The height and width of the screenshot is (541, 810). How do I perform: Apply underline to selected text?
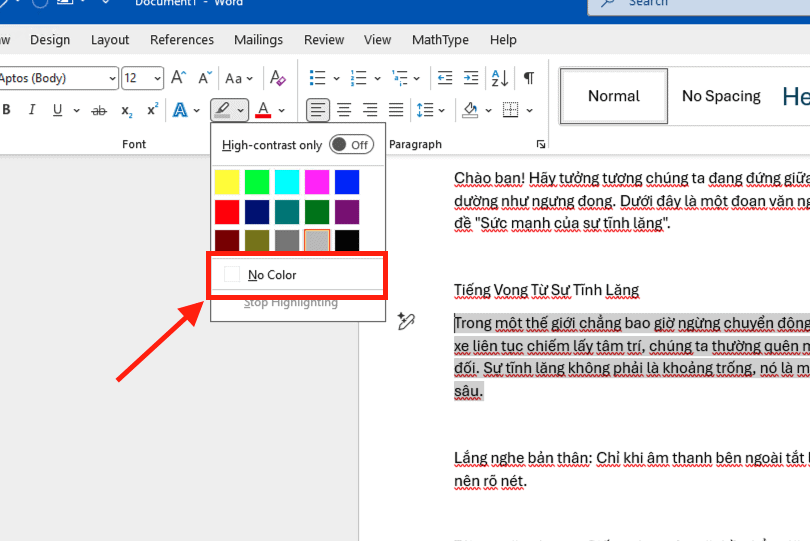pyautogui.click(x=57, y=110)
